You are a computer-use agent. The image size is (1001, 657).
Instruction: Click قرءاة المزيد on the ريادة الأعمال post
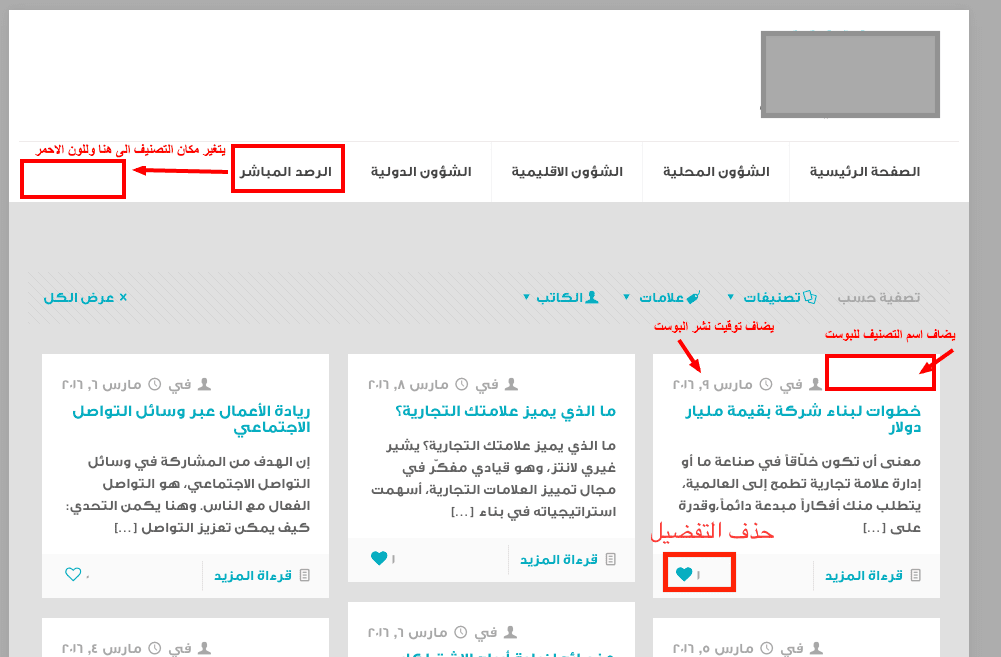click(253, 576)
